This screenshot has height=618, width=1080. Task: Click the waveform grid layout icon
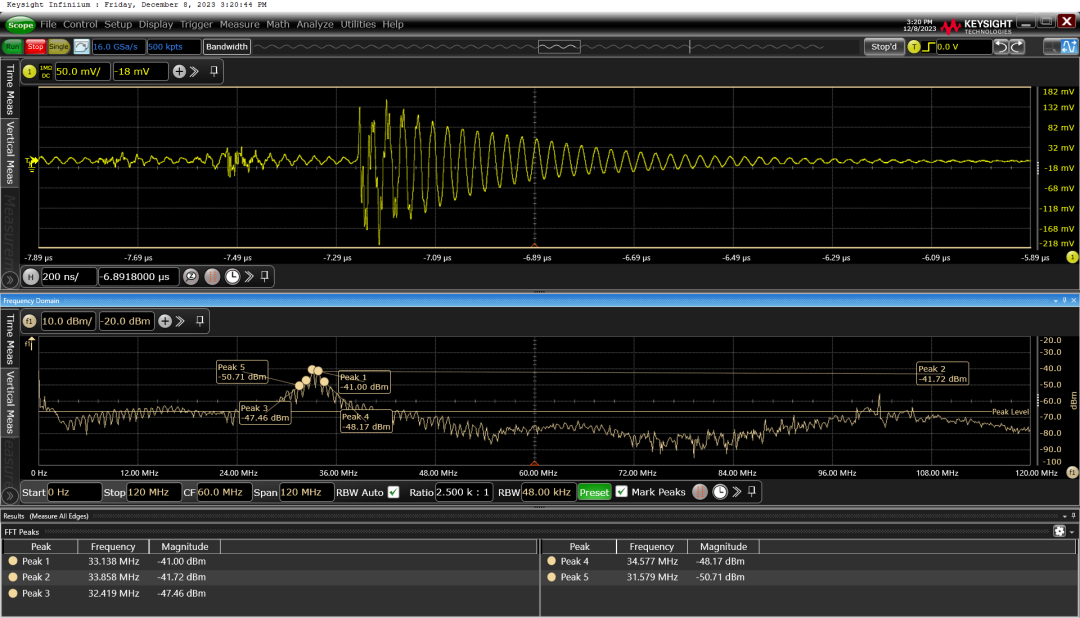pos(1052,47)
